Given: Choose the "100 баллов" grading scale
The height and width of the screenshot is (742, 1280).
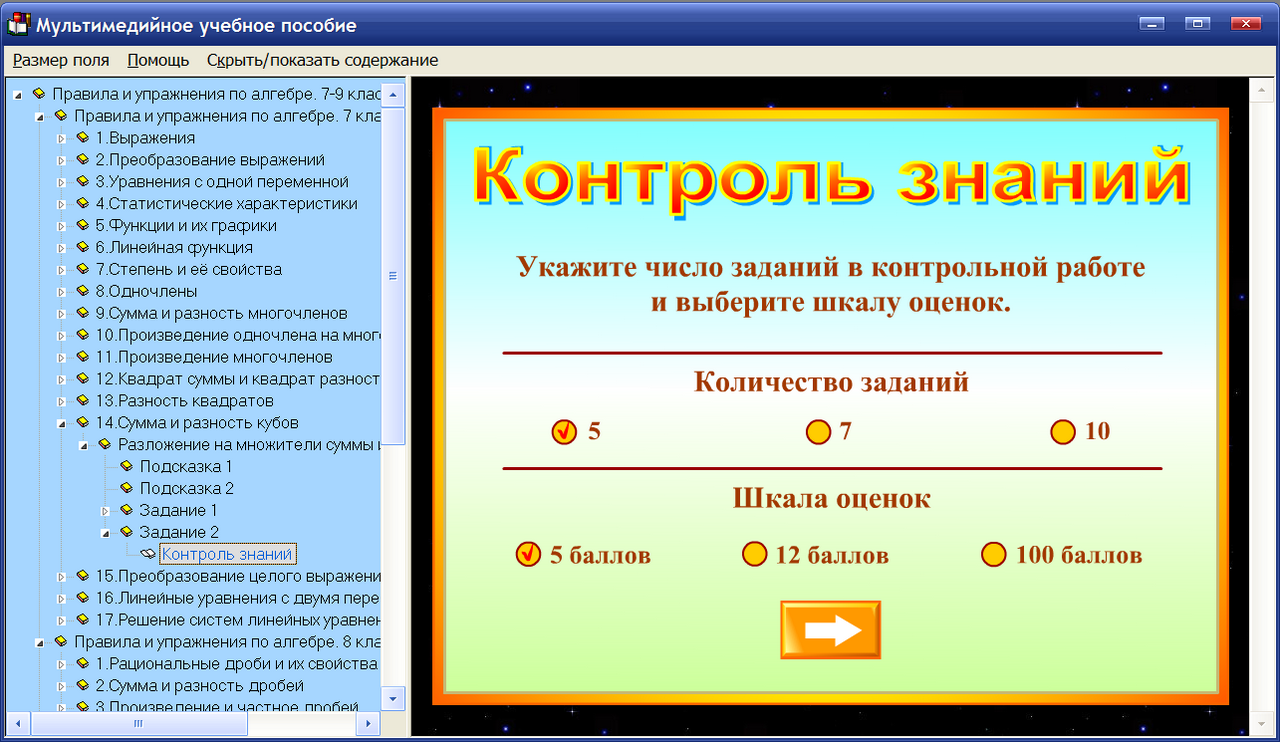Looking at the screenshot, I should click(993, 554).
